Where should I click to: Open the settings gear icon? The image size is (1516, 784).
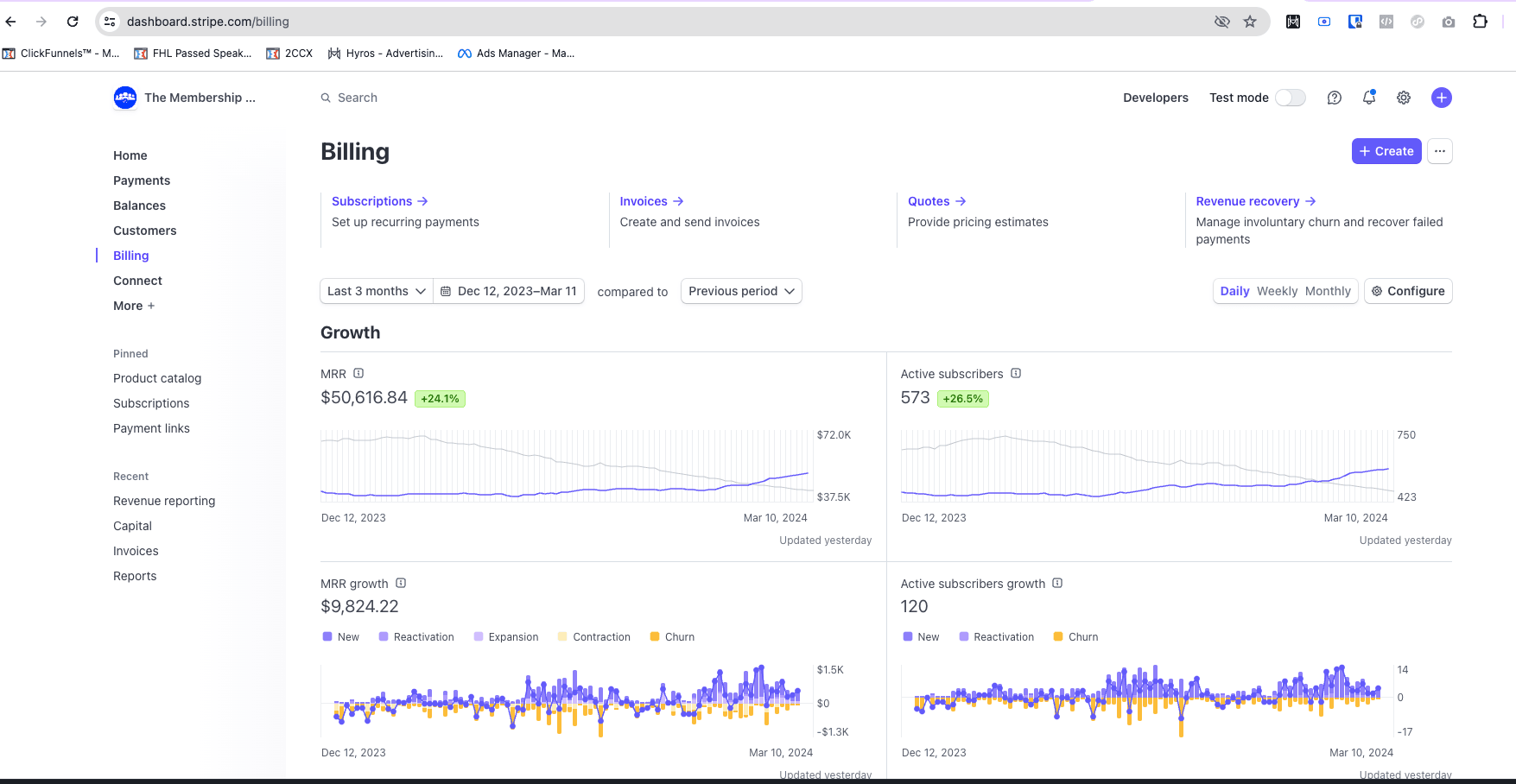[x=1404, y=98]
